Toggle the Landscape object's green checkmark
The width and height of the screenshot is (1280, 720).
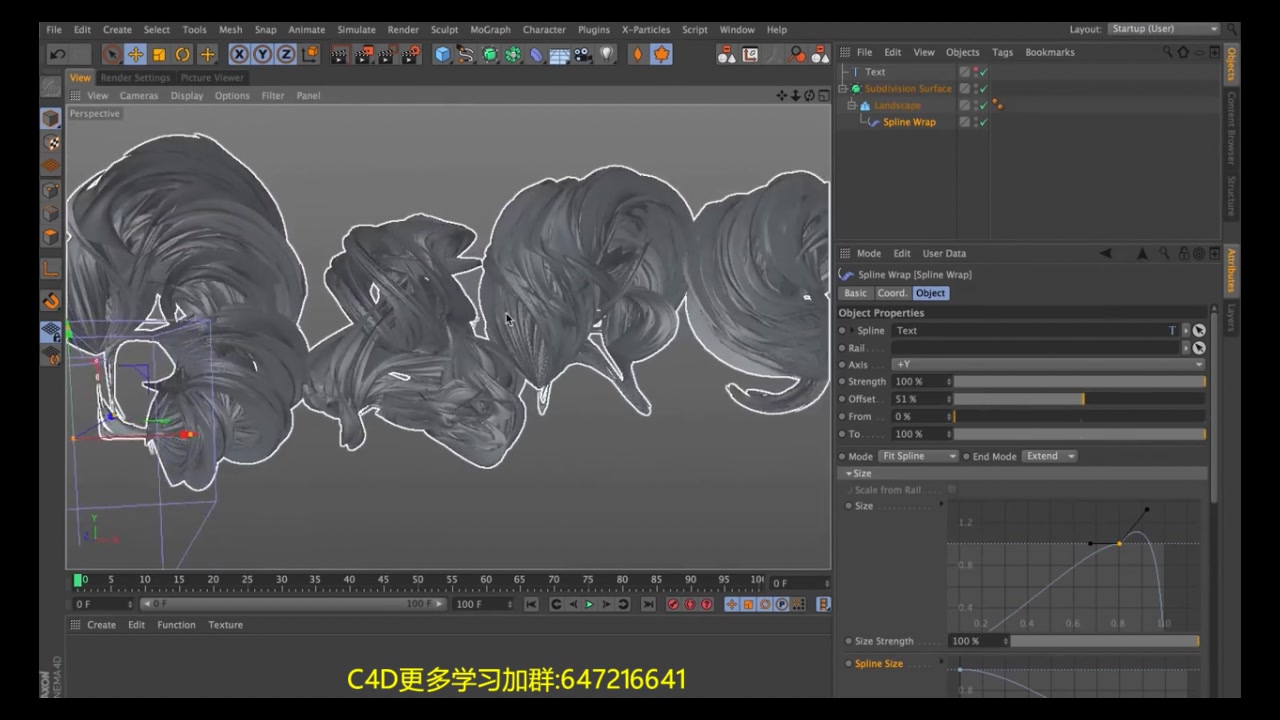coord(984,105)
